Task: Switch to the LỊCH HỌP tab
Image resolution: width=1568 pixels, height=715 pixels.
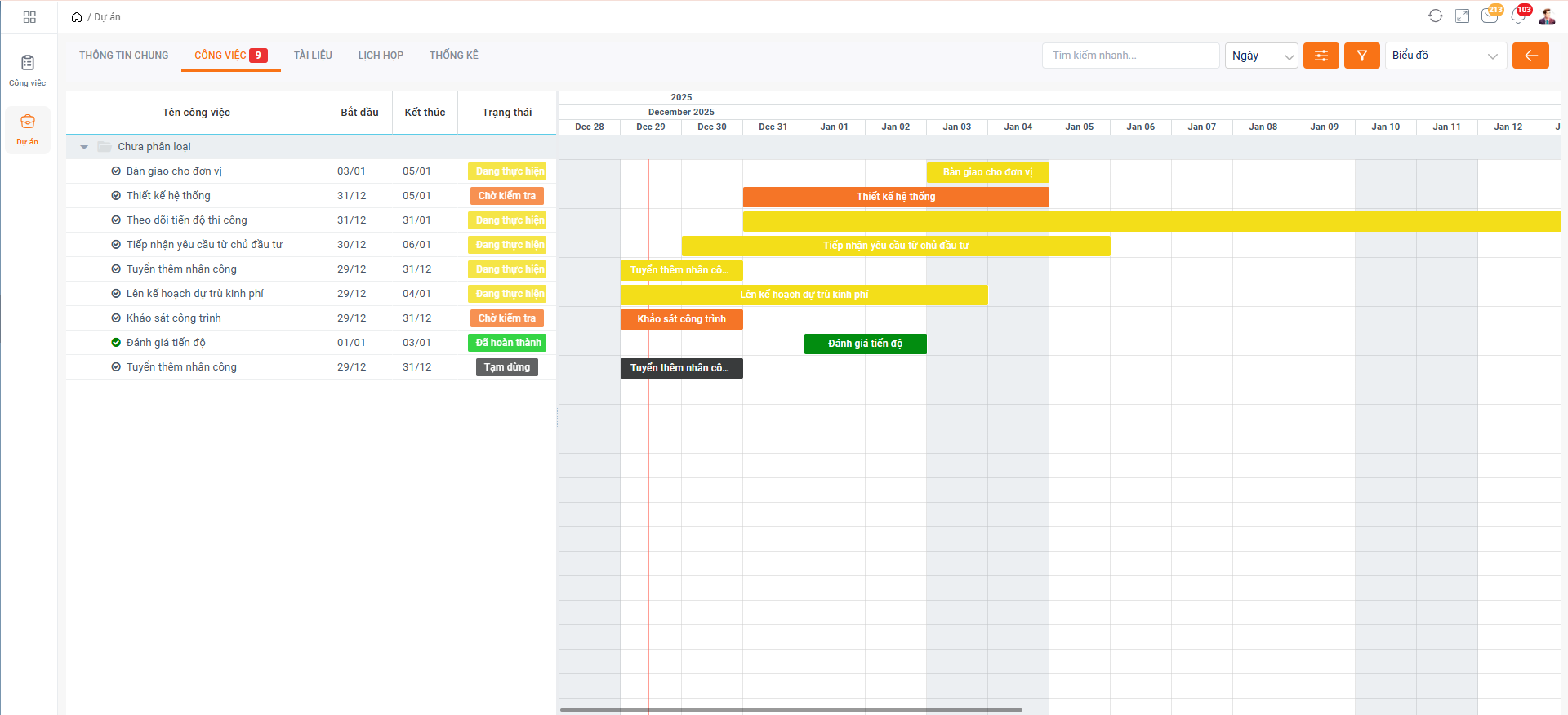Action: [x=381, y=56]
